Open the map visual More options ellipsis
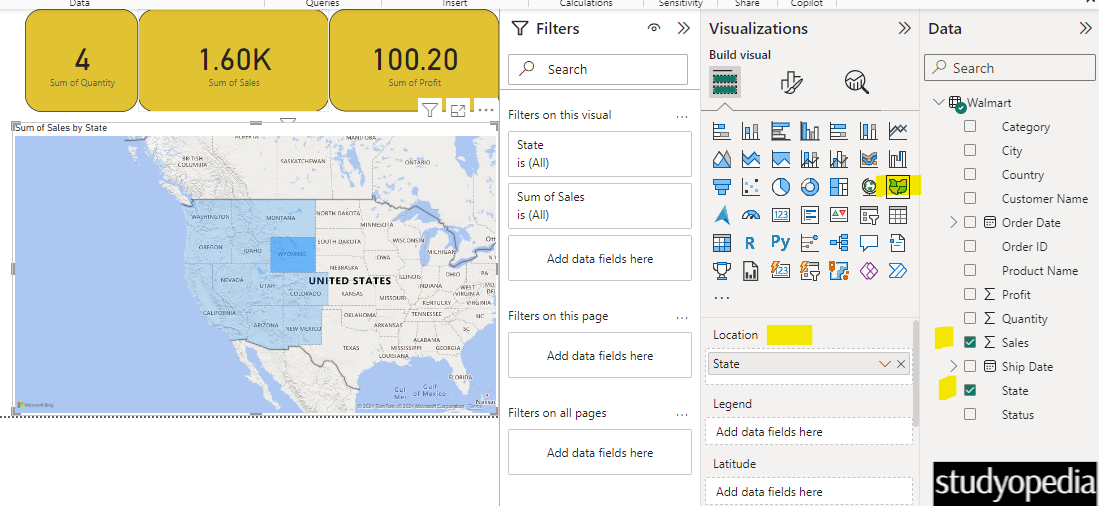 pyautogui.click(x=486, y=110)
